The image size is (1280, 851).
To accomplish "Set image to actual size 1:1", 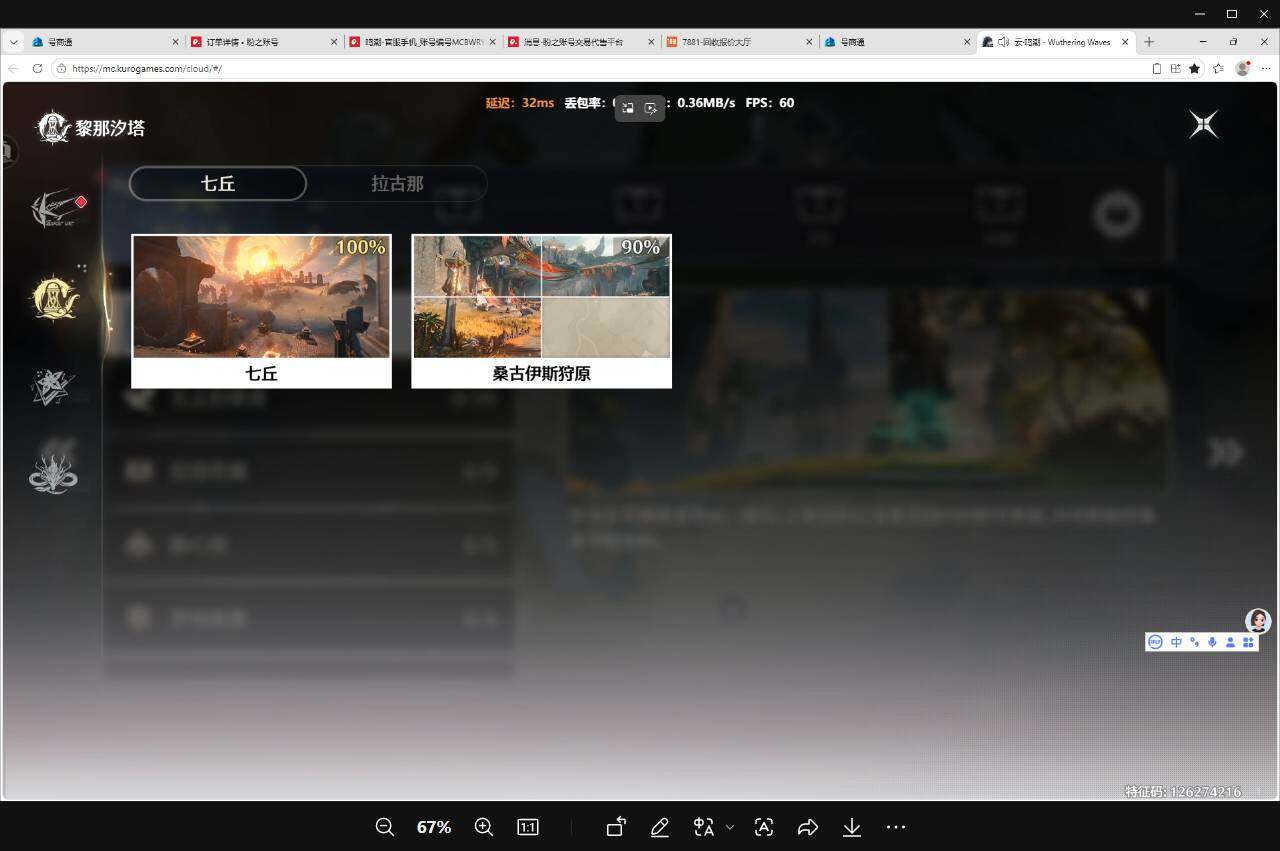I will (x=528, y=827).
